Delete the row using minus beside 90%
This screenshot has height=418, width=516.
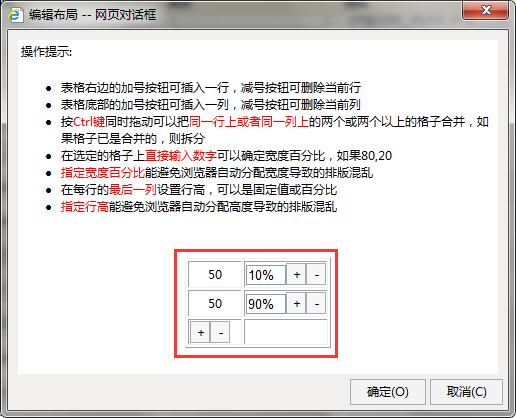(x=316, y=304)
